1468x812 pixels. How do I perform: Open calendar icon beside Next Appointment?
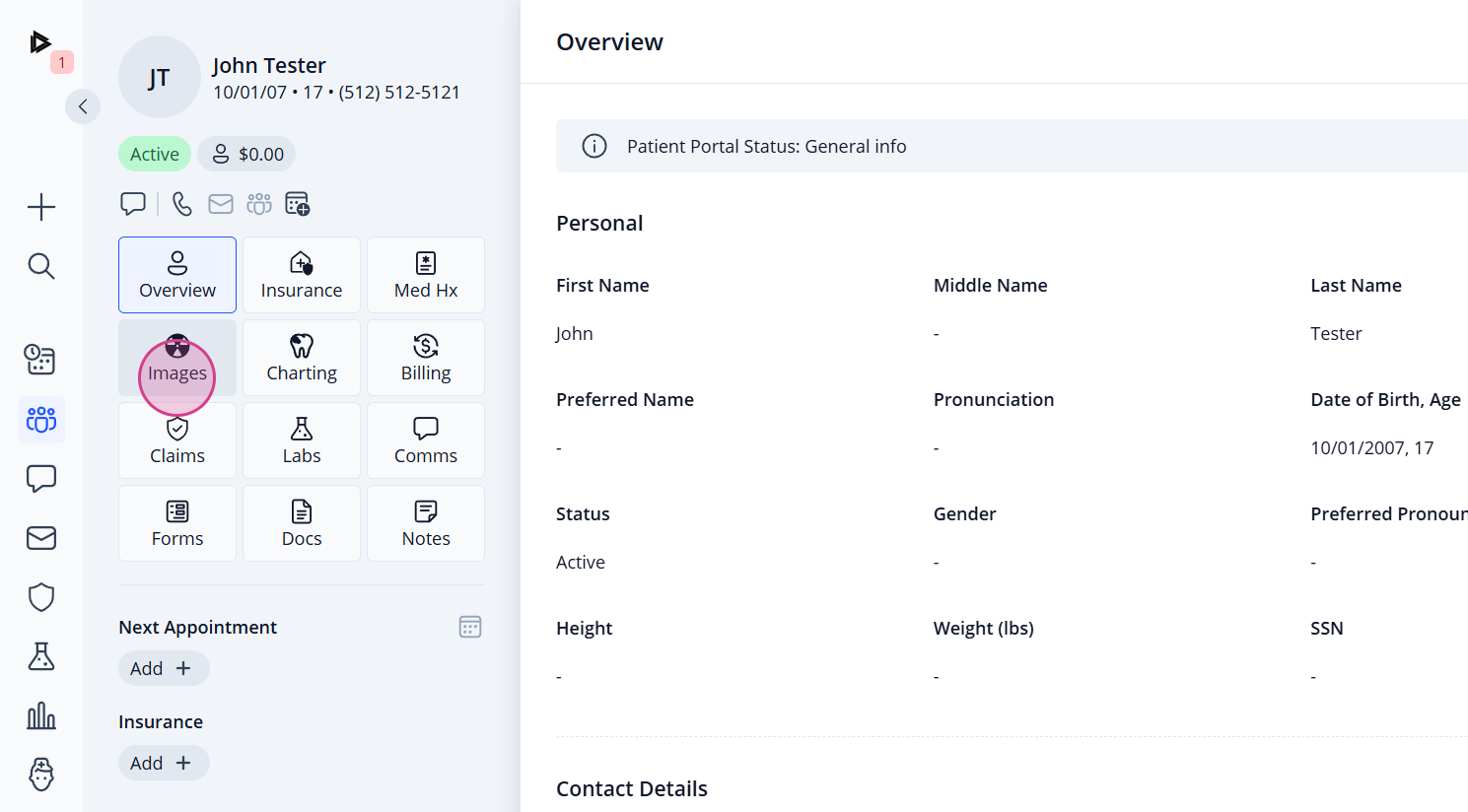pyautogui.click(x=470, y=627)
